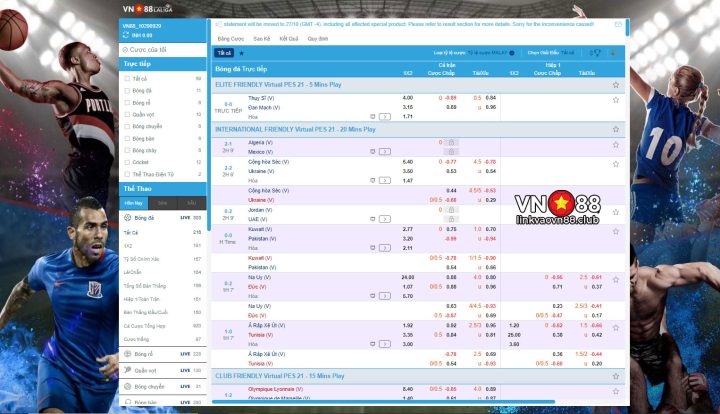
Task: Open the Bảng Cược menu tab
Action: 231,39
